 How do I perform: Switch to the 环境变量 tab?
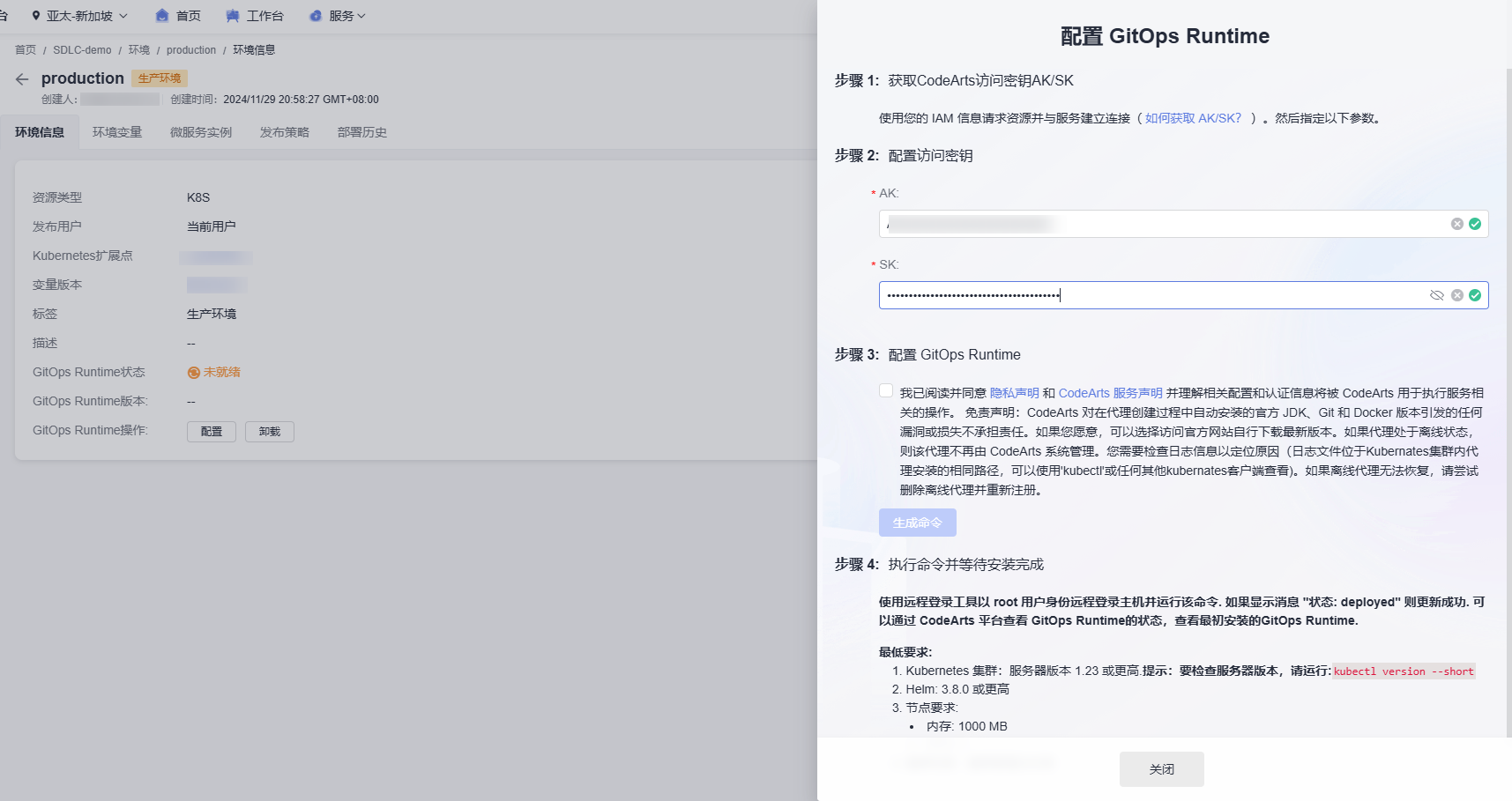(117, 132)
